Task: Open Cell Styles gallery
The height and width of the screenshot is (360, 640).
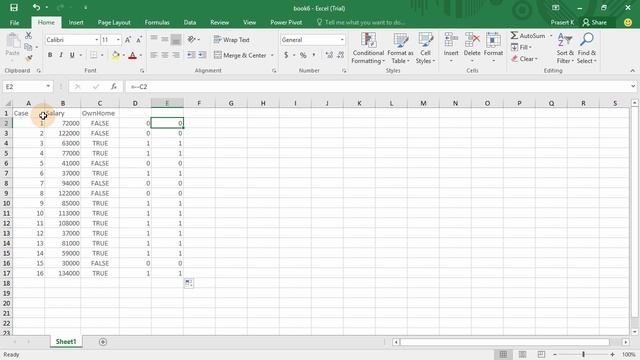Action: click(425, 48)
